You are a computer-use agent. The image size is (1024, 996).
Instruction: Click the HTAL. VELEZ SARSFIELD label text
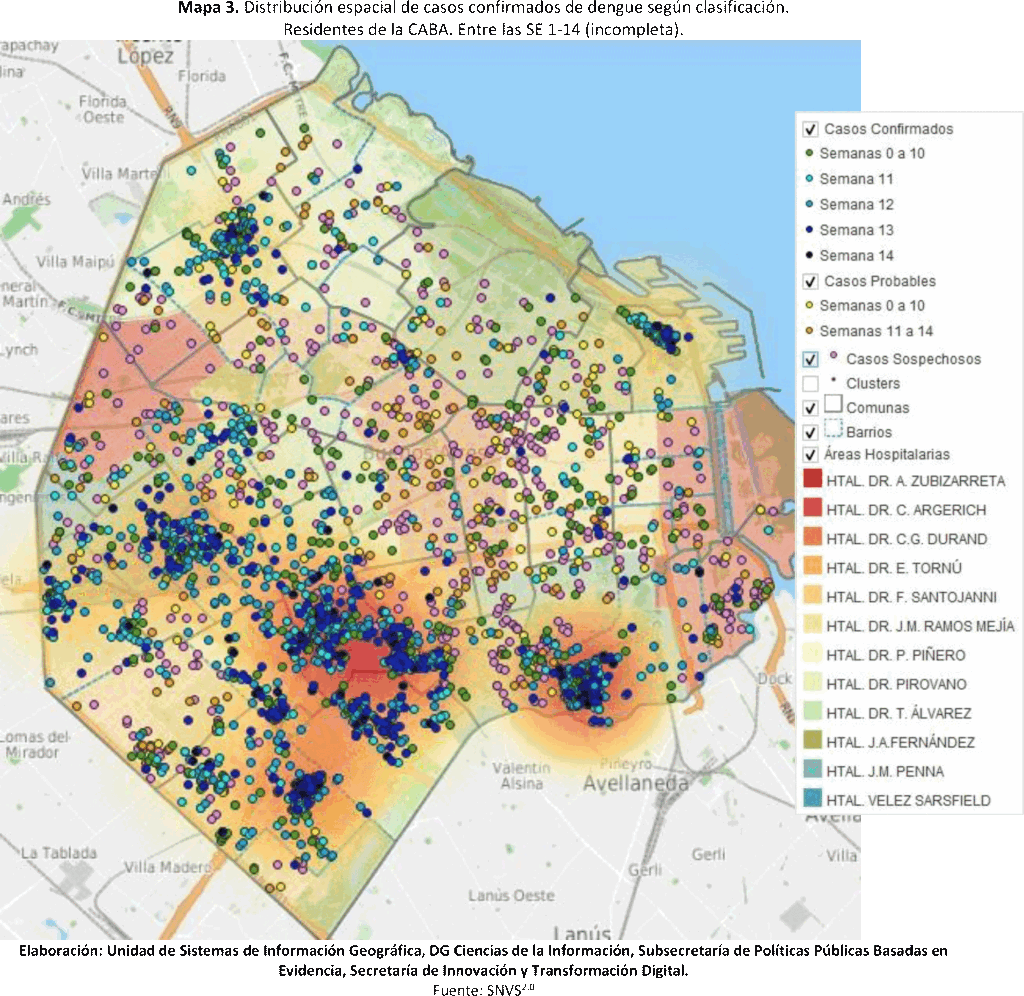908,801
